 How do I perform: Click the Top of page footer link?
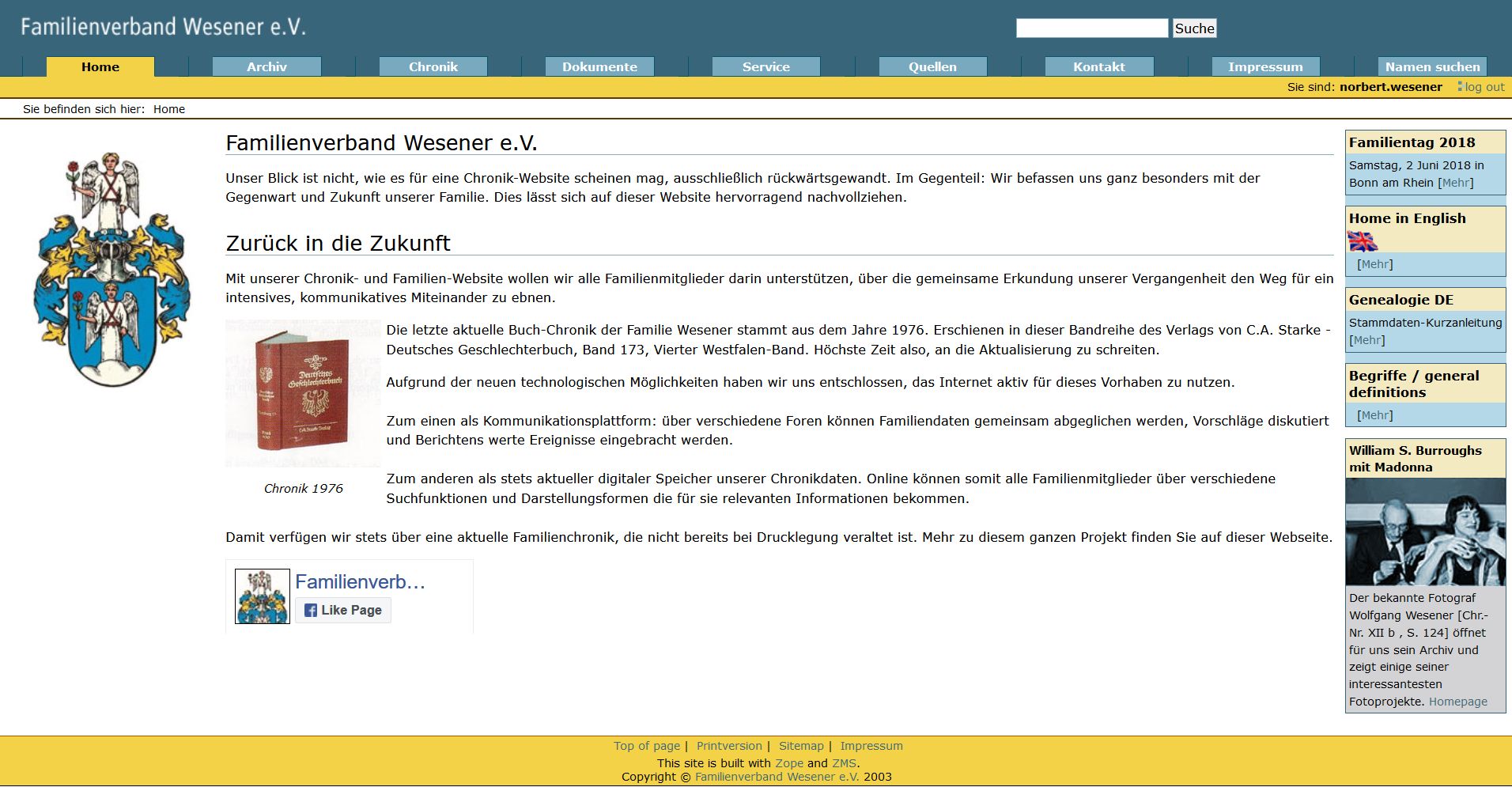pyautogui.click(x=647, y=746)
